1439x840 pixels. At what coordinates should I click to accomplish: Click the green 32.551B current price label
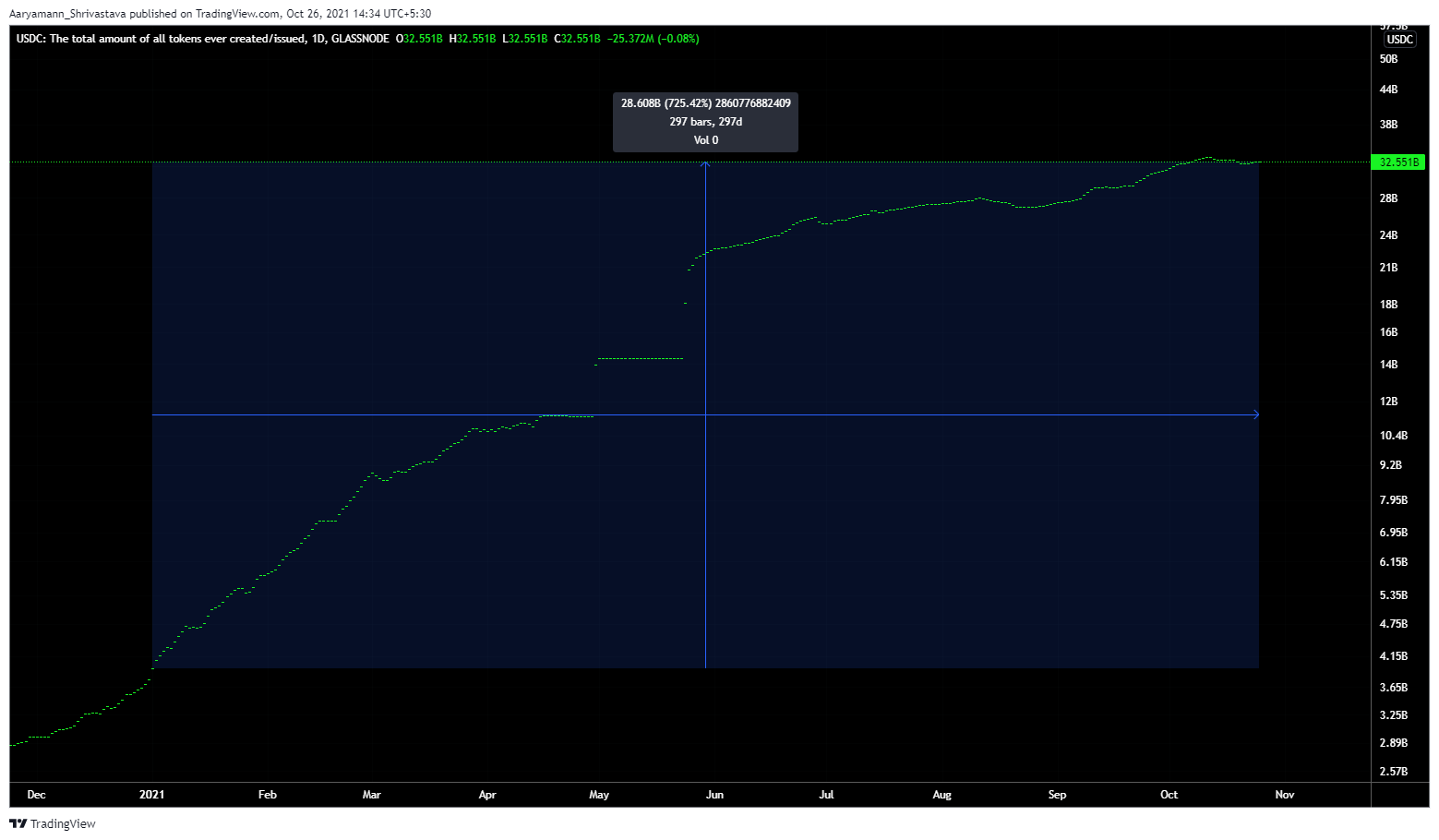point(1399,162)
